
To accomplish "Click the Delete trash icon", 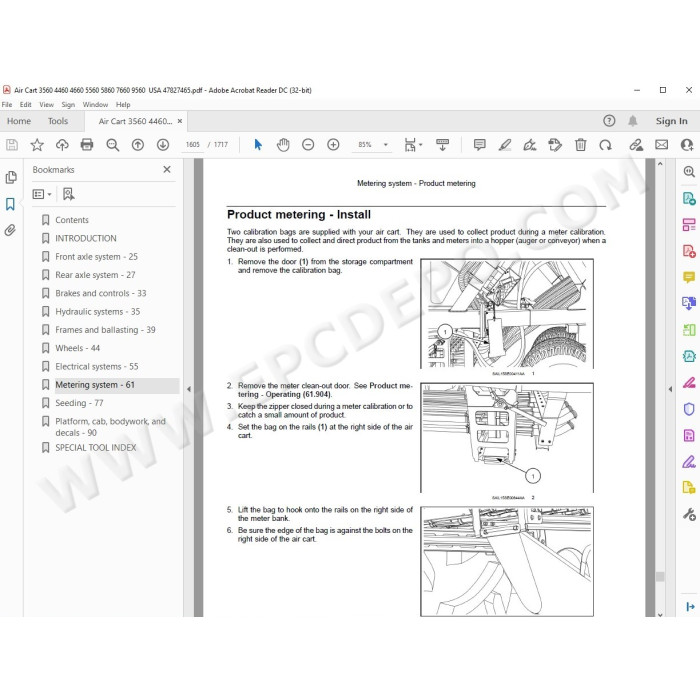I will 580,145.
